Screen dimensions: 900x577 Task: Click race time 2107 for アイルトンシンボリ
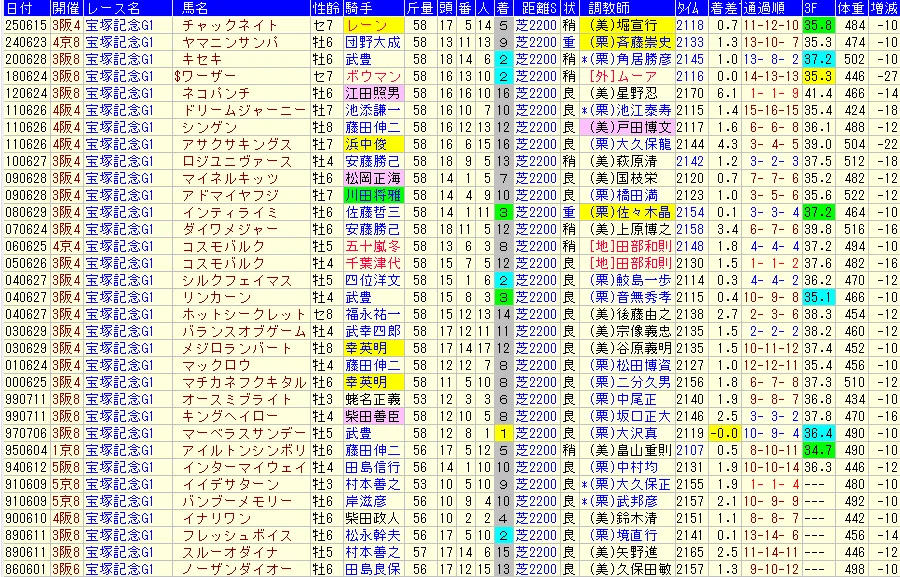tap(690, 450)
